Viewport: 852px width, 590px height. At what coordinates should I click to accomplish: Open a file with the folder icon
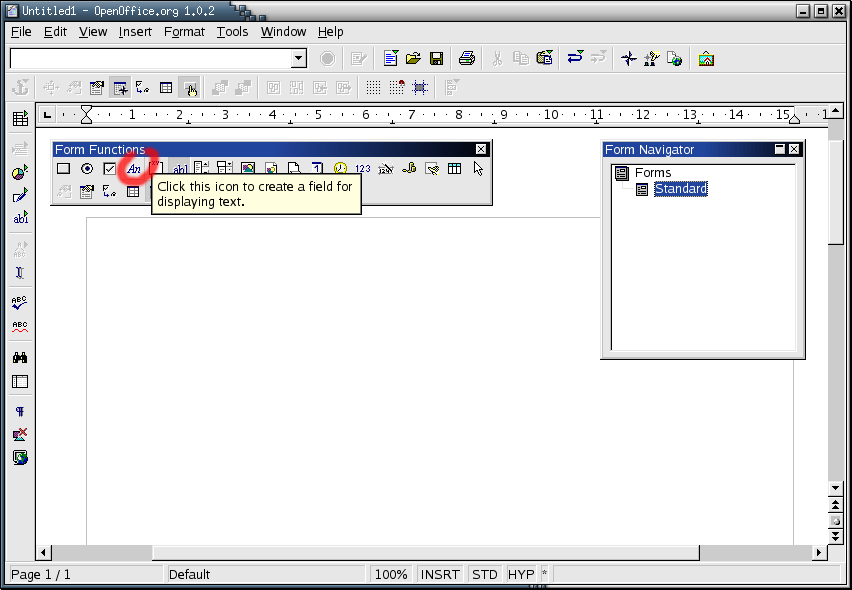414,59
